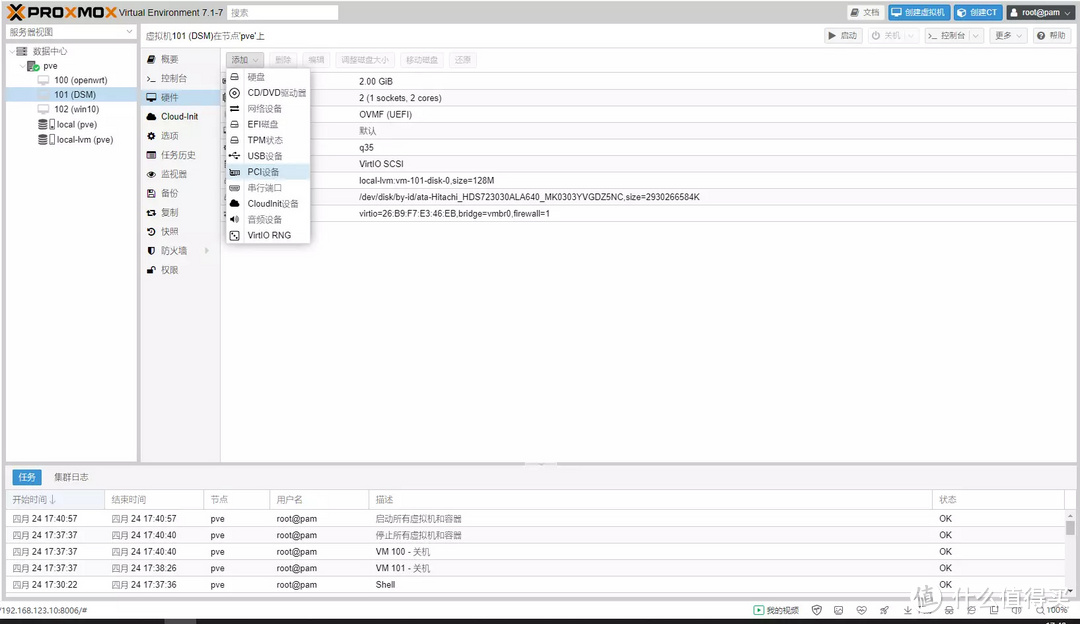Click the download arrow icon in browser status bar
This screenshot has height=624, width=1080.
click(908, 610)
